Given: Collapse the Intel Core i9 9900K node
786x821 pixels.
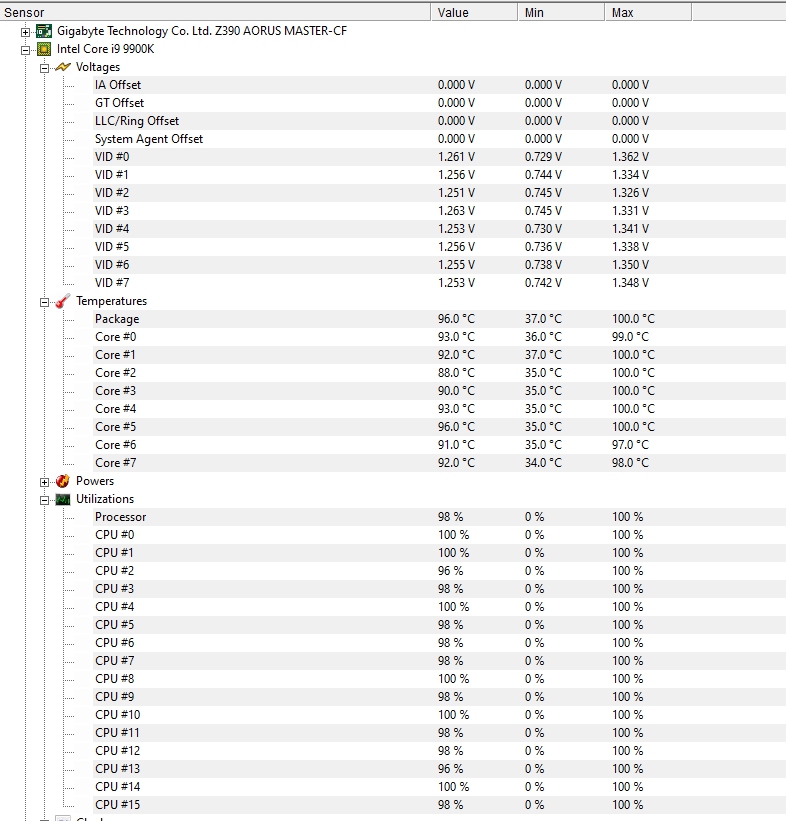Looking at the screenshot, I should (x=25, y=50).
